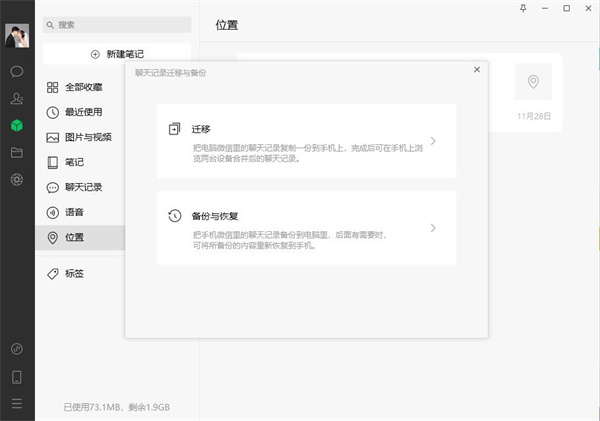Select the green Favorites cube icon
This screenshot has width=600, height=421.
click(x=17, y=125)
